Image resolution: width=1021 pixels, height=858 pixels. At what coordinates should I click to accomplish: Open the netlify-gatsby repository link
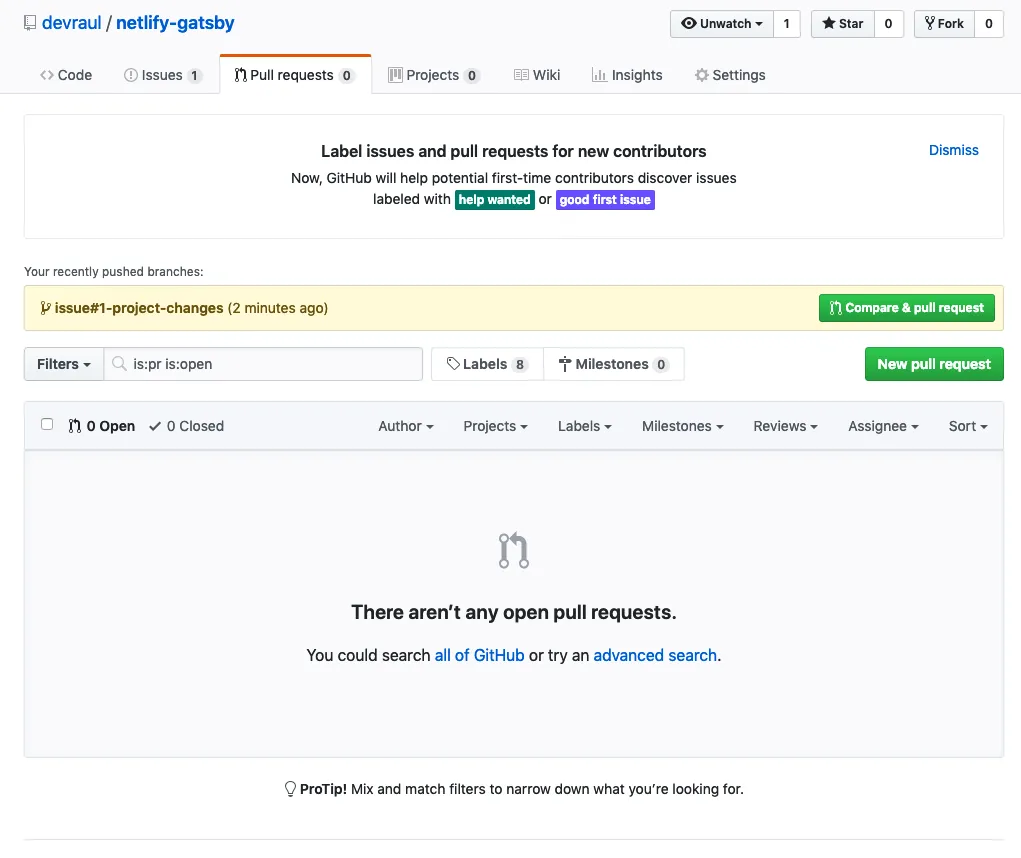point(175,23)
